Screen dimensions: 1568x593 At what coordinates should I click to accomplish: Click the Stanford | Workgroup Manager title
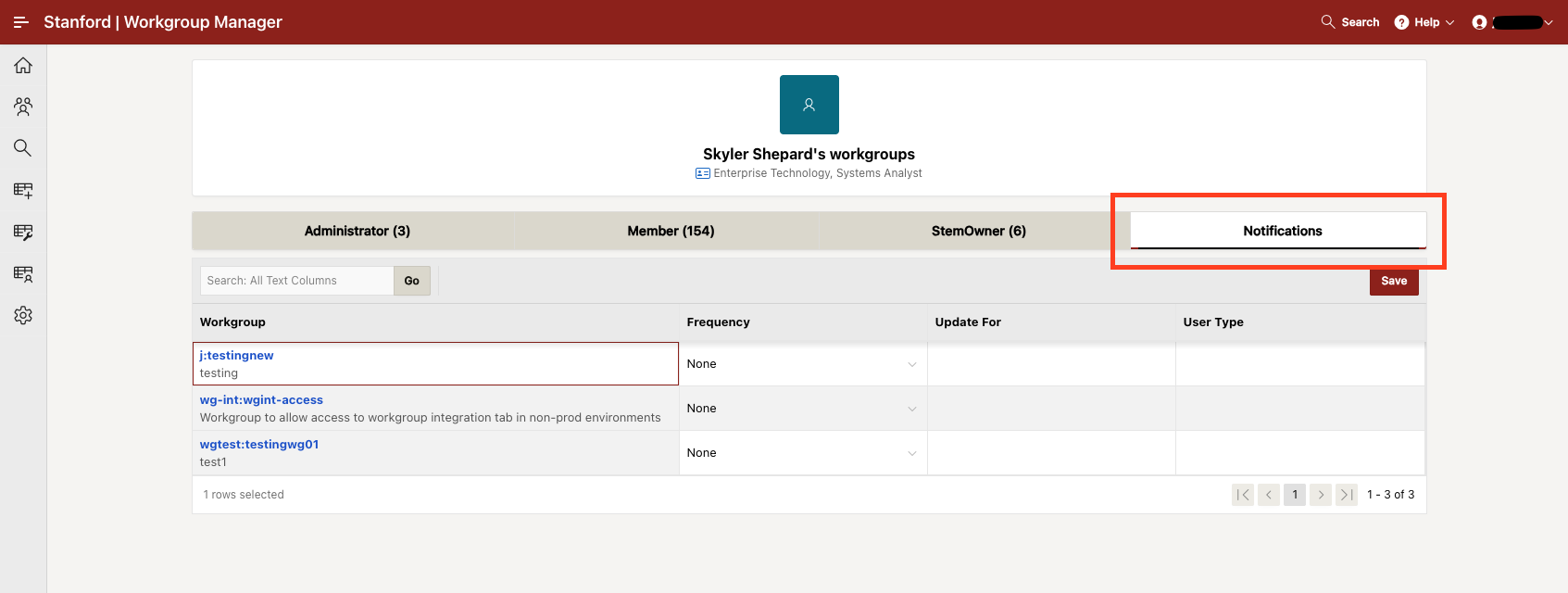click(163, 22)
